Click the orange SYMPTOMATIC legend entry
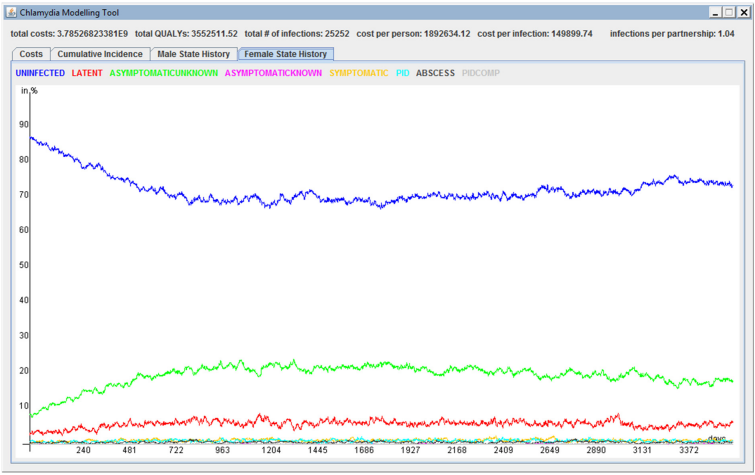Image resolution: width=755 pixels, height=475 pixels. click(x=358, y=74)
